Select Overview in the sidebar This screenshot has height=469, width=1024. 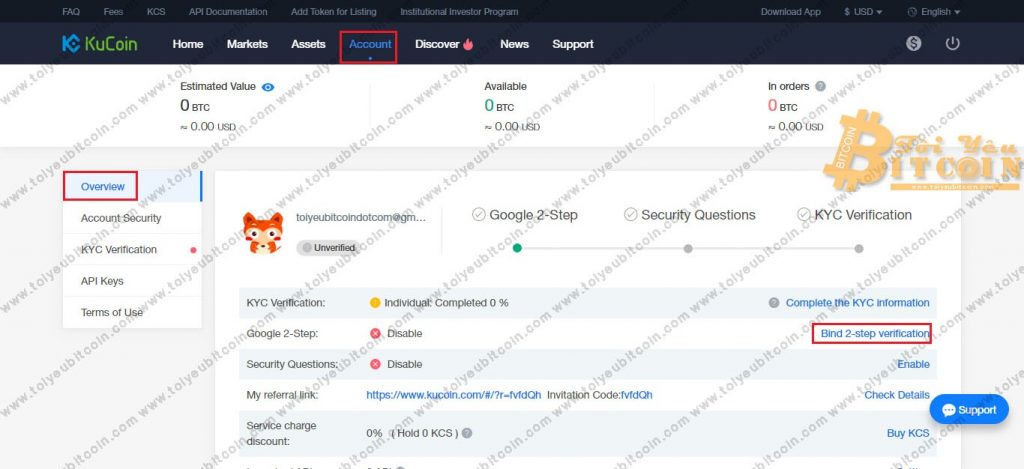pos(132,187)
